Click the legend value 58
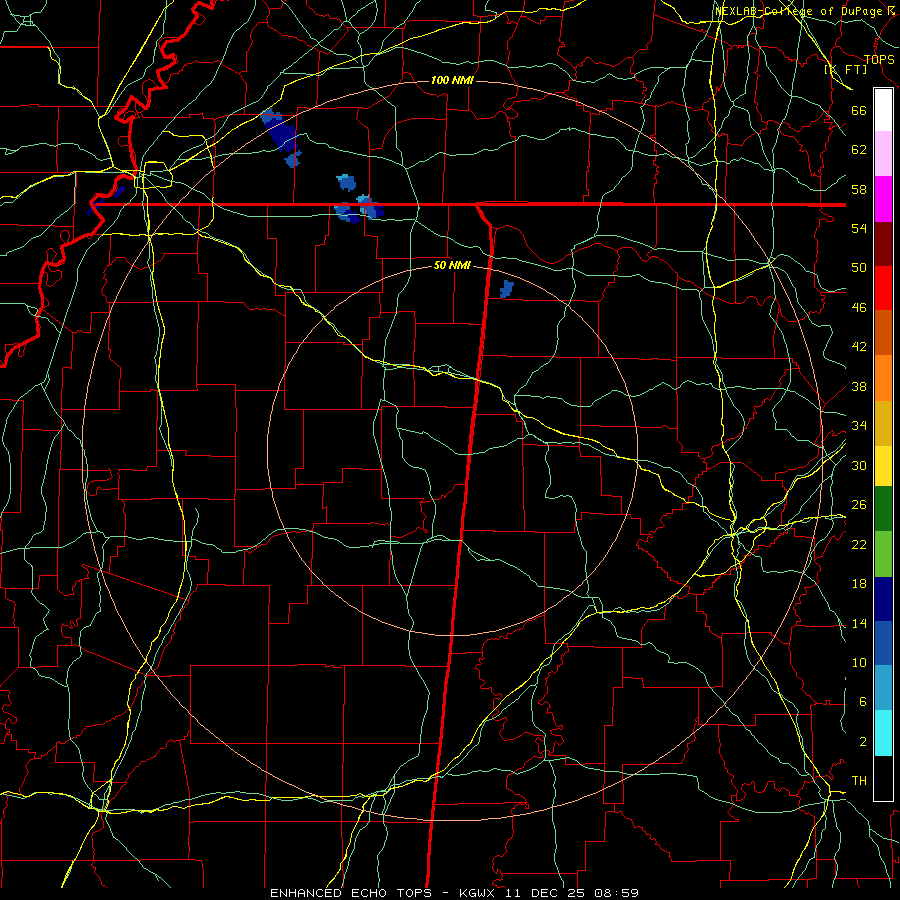 pyautogui.click(x=859, y=189)
